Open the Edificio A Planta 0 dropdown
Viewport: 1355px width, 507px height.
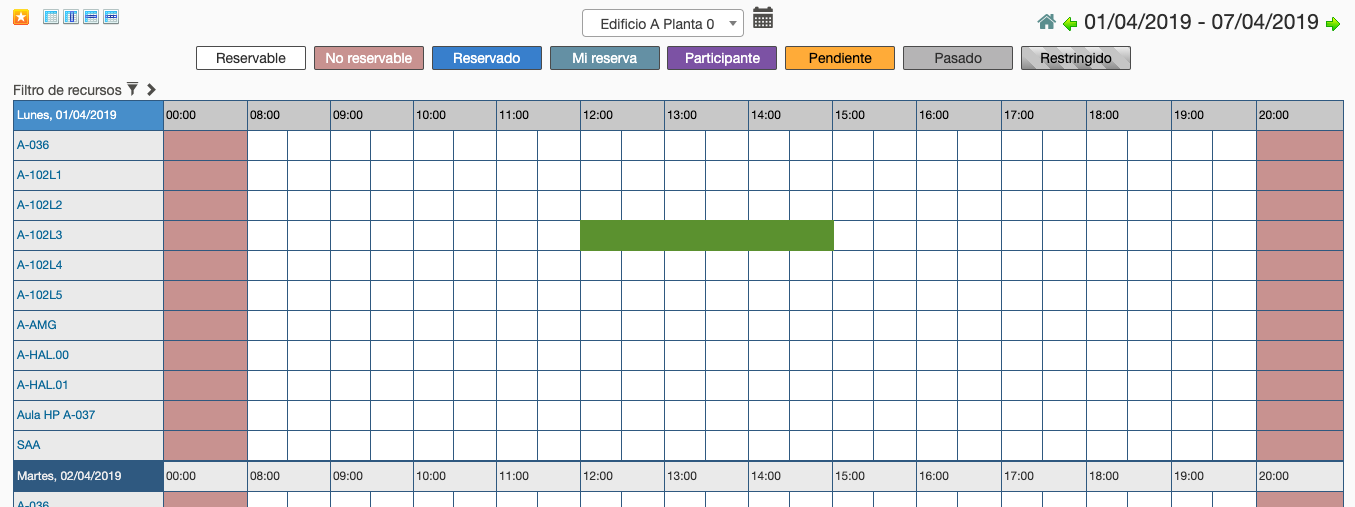coord(663,23)
